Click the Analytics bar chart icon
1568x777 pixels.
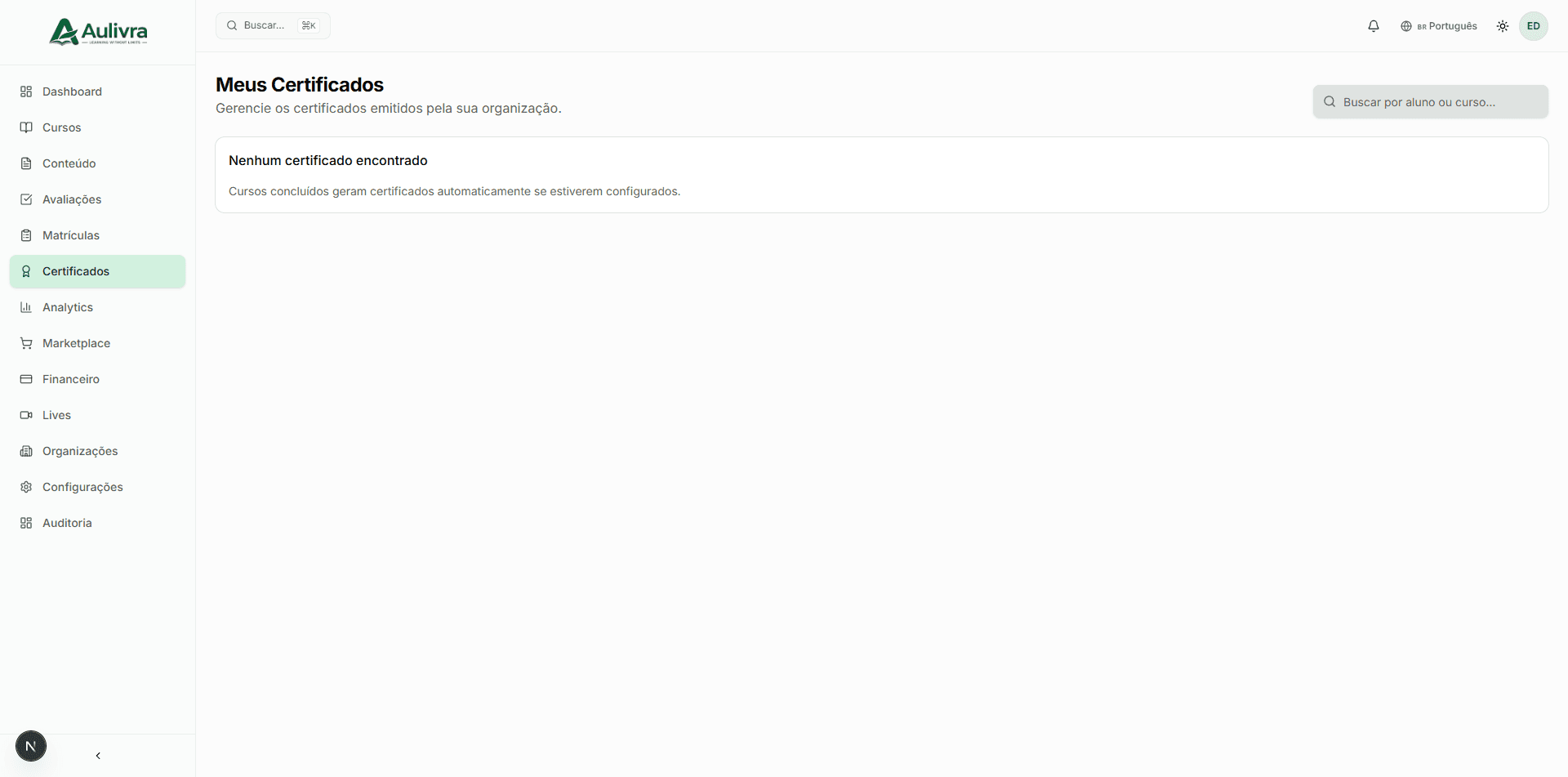(26, 307)
